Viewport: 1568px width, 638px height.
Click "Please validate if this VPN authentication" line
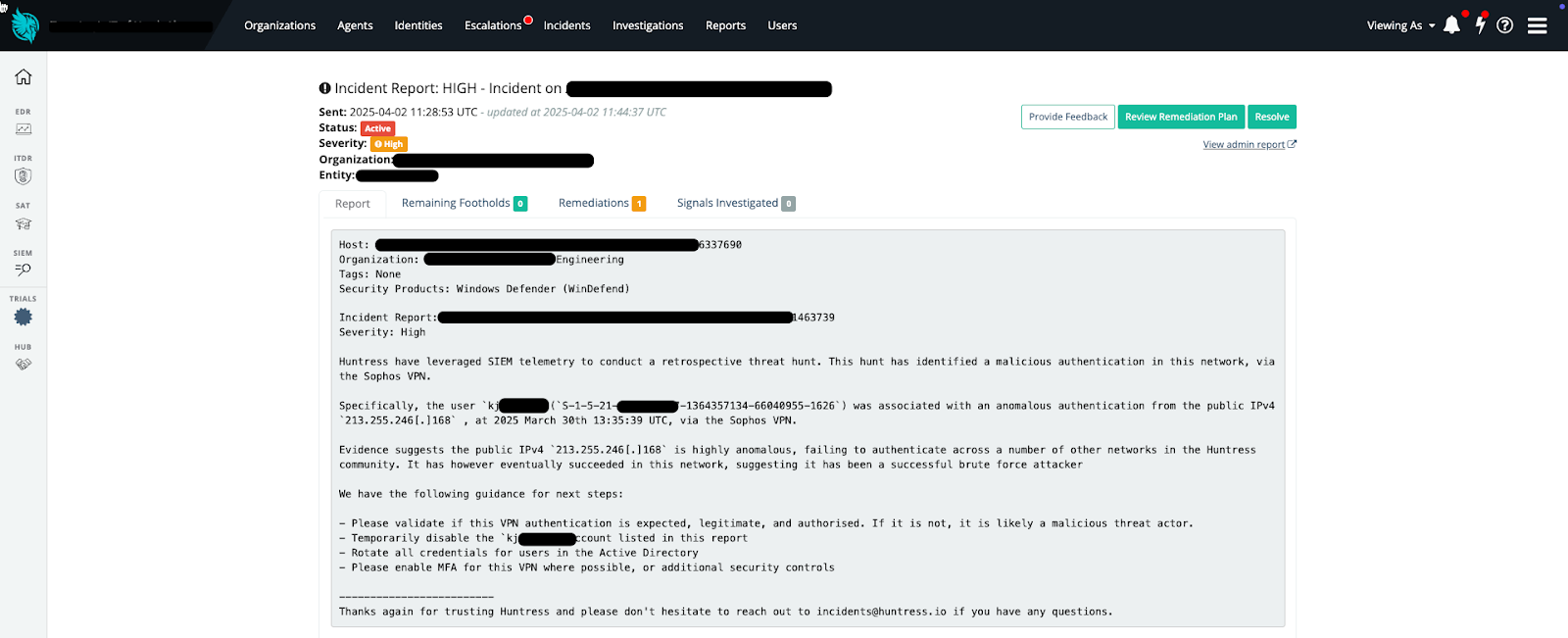pos(766,523)
